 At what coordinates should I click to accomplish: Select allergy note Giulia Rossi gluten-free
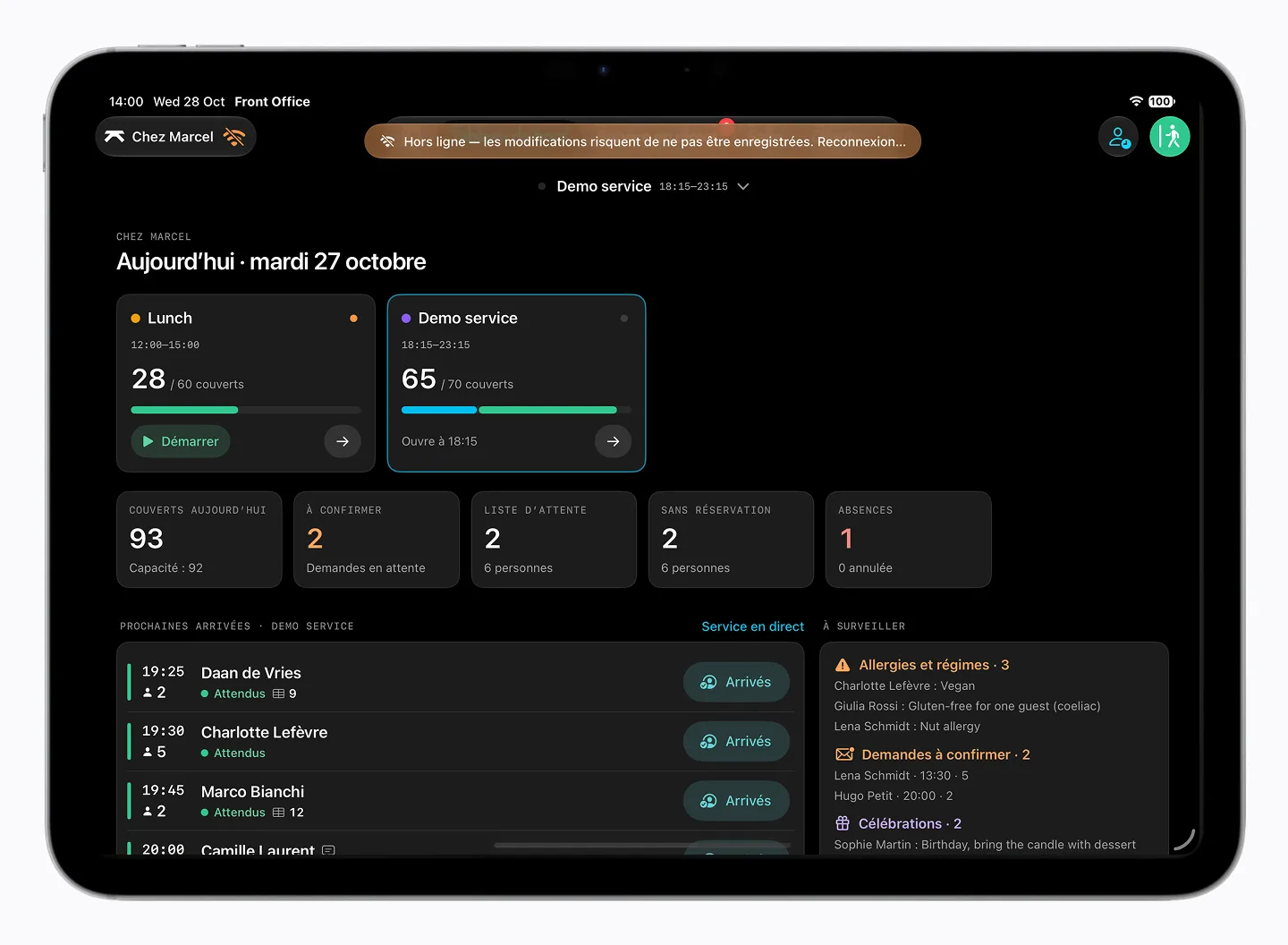pos(967,706)
